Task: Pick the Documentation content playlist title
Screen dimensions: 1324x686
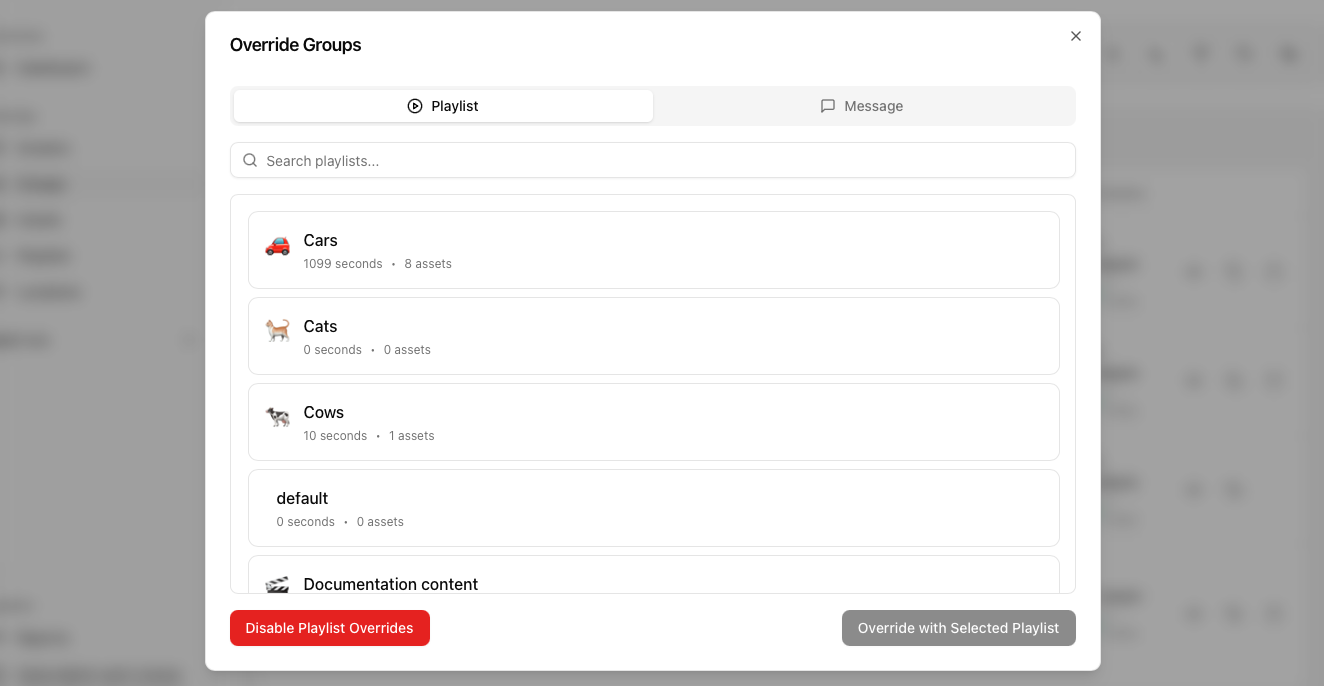Action: point(390,584)
